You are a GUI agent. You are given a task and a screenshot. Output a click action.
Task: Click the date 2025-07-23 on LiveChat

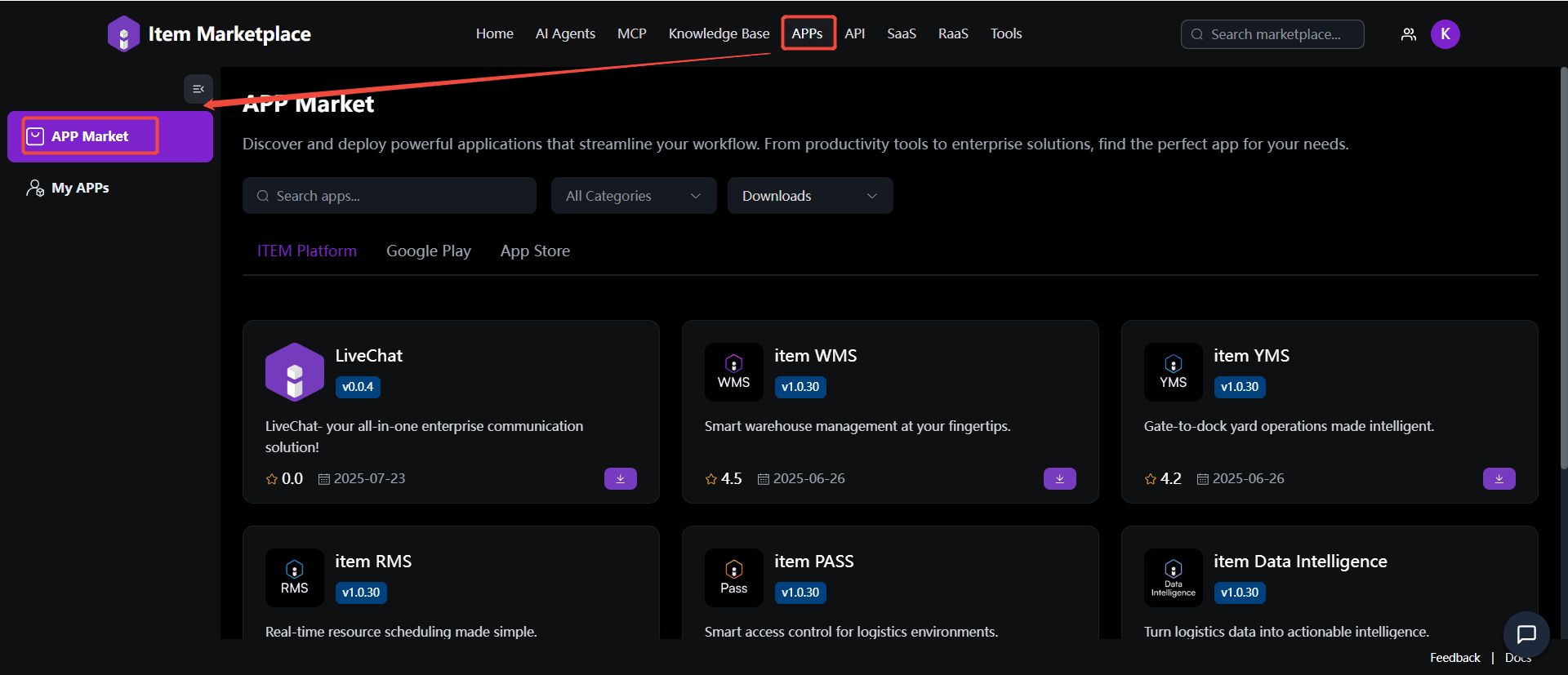(369, 479)
